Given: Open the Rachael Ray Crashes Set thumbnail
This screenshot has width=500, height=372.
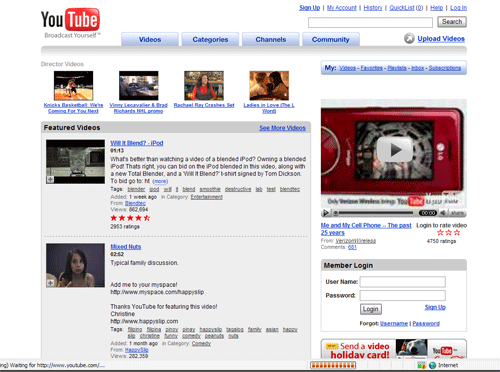Looking at the screenshot, I should [x=204, y=86].
